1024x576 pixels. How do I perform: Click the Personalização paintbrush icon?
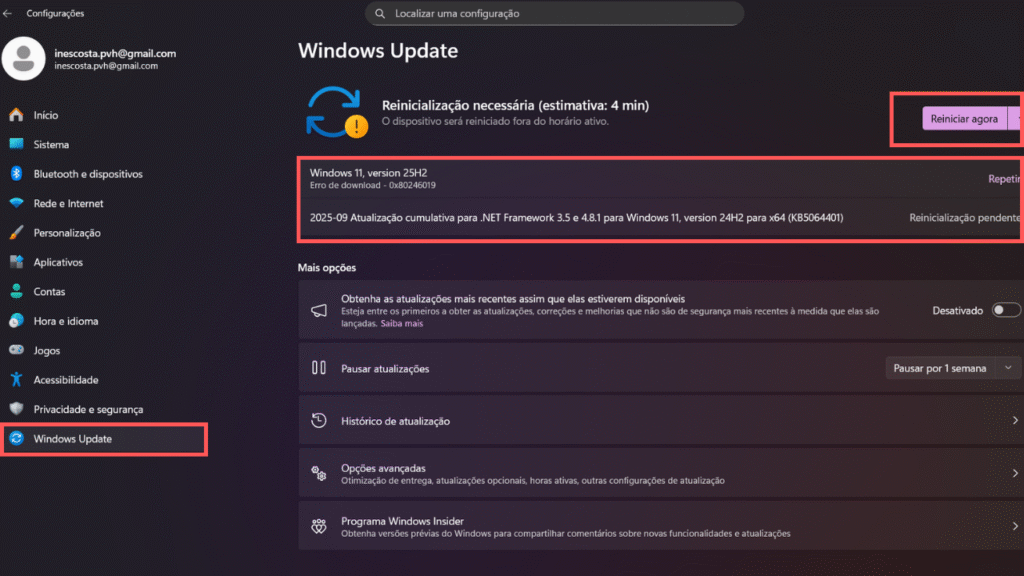point(16,233)
